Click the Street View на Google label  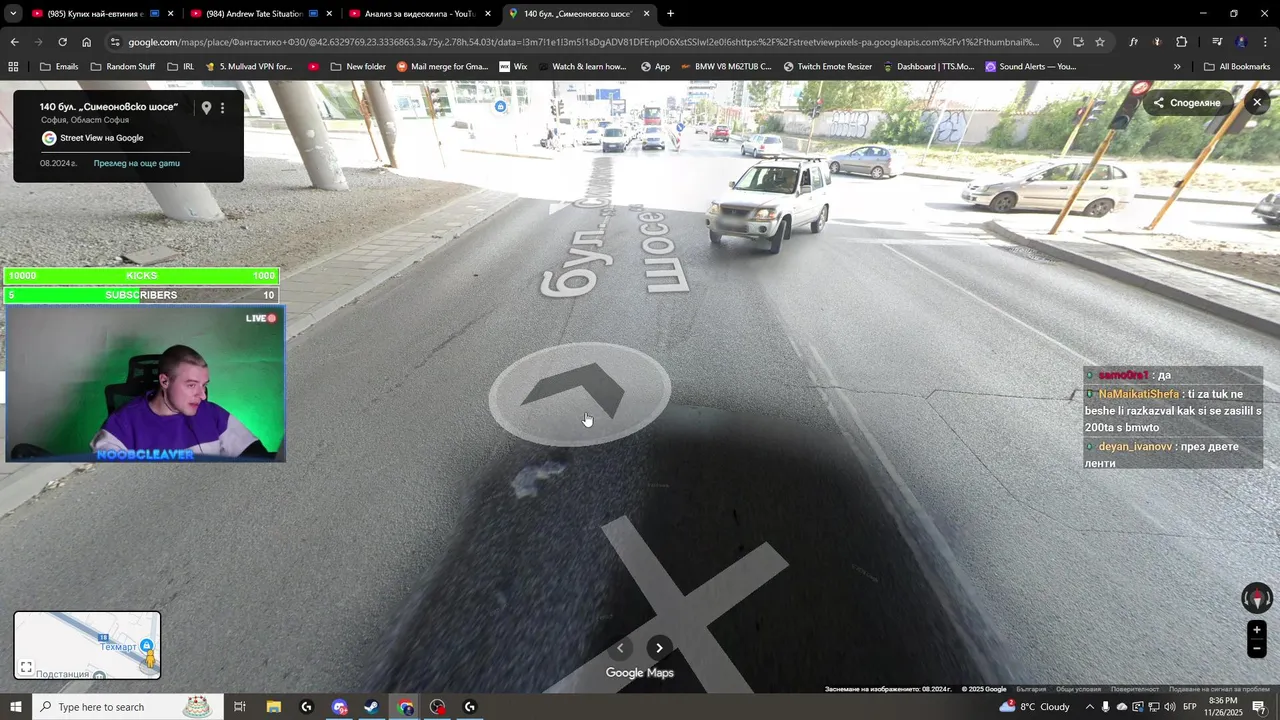(102, 138)
